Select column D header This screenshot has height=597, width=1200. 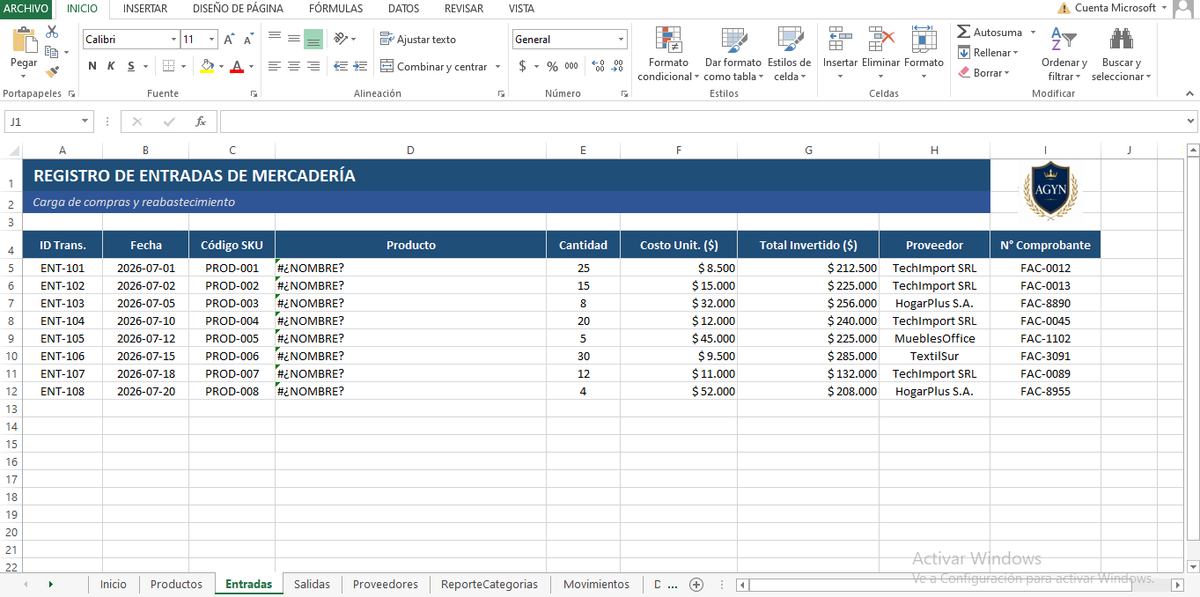[410, 150]
